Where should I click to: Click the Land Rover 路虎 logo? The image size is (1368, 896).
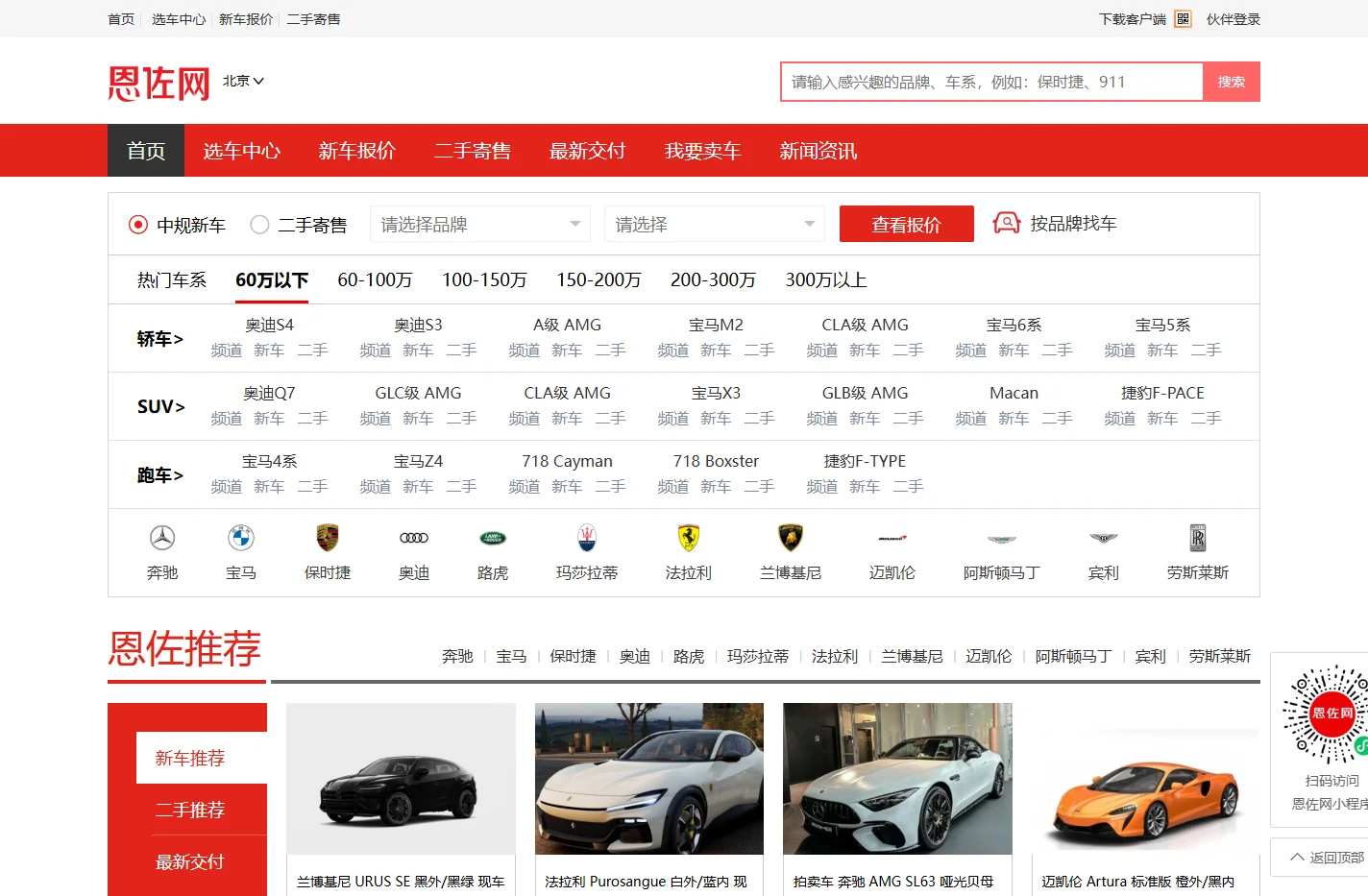point(493,538)
